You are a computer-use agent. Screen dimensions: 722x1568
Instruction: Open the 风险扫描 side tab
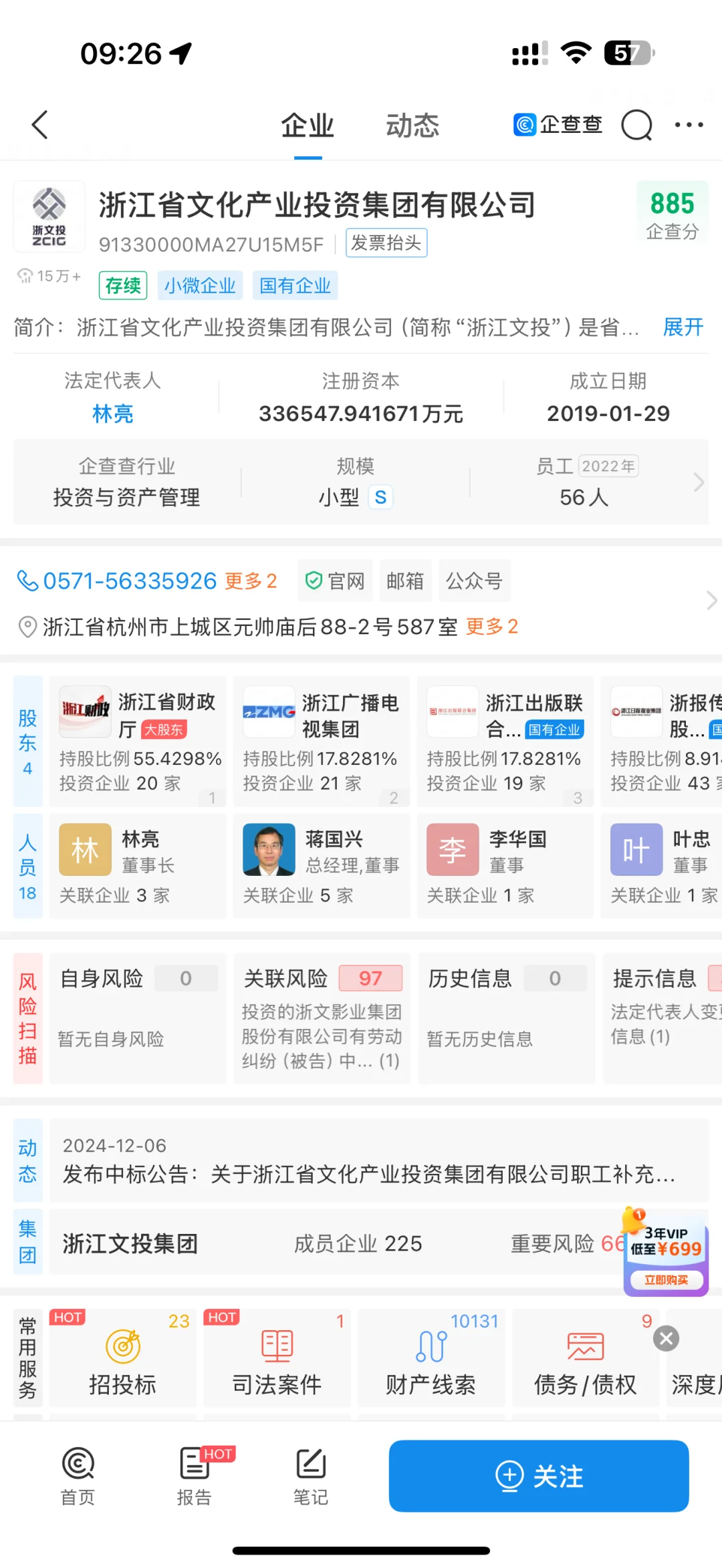(28, 1018)
